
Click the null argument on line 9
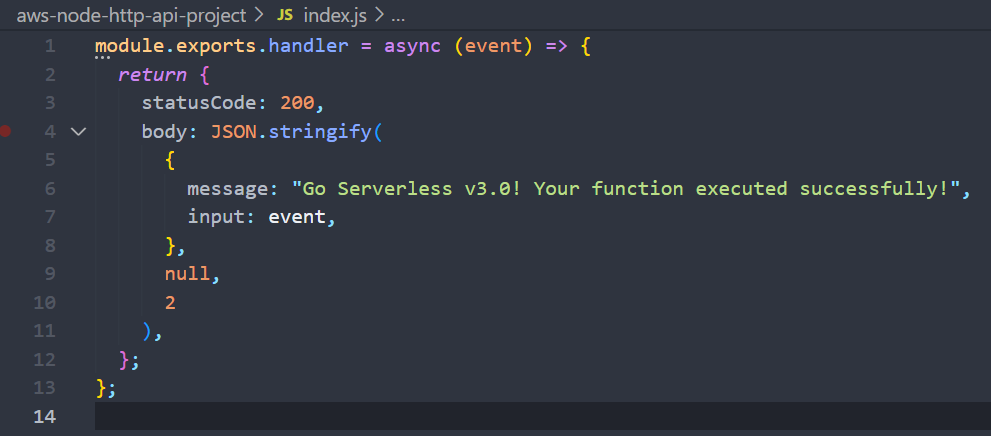click(187, 273)
